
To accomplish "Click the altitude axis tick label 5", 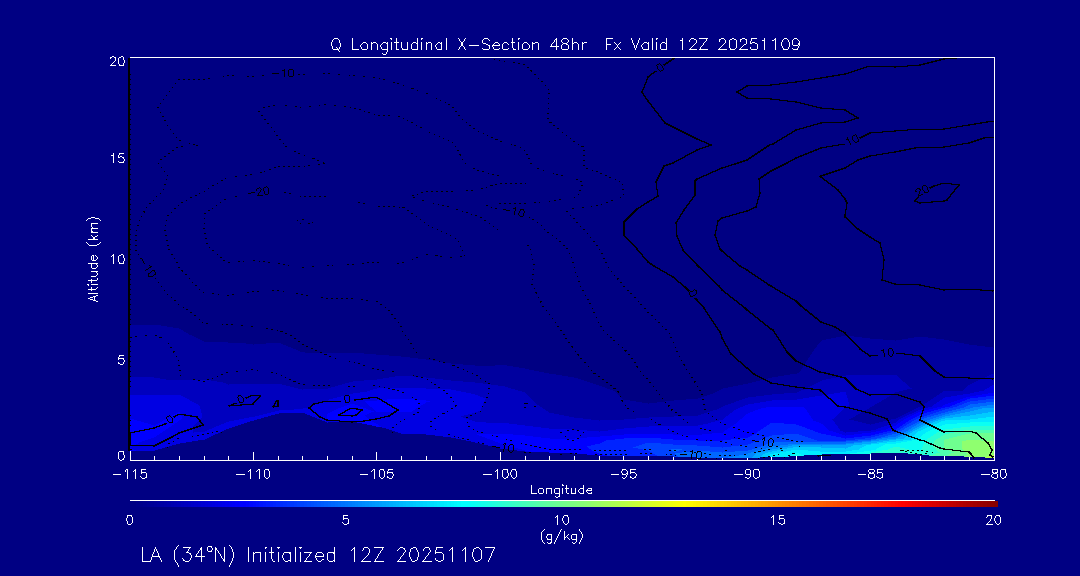I will (121, 359).
